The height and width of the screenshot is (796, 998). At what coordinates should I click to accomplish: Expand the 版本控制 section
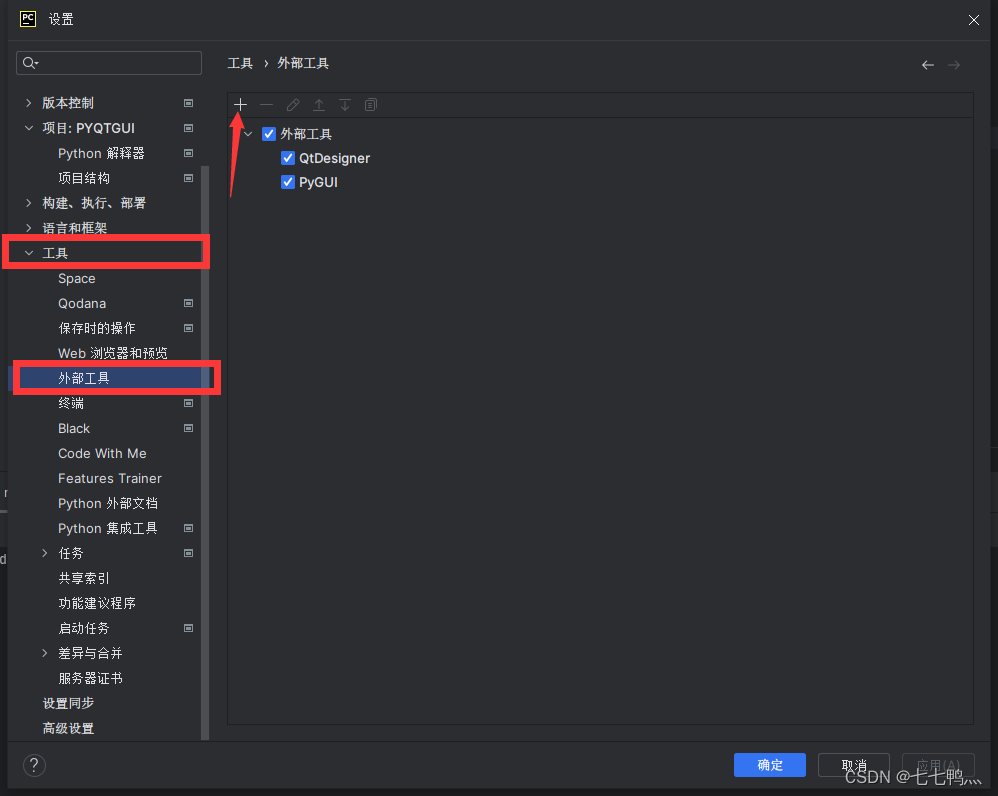tap(29, 102)
